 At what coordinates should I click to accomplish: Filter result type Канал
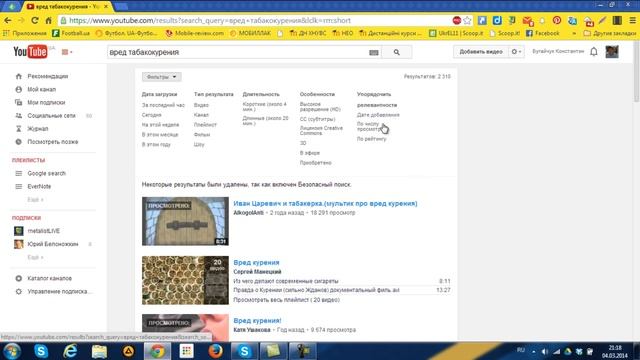[201, 115]
